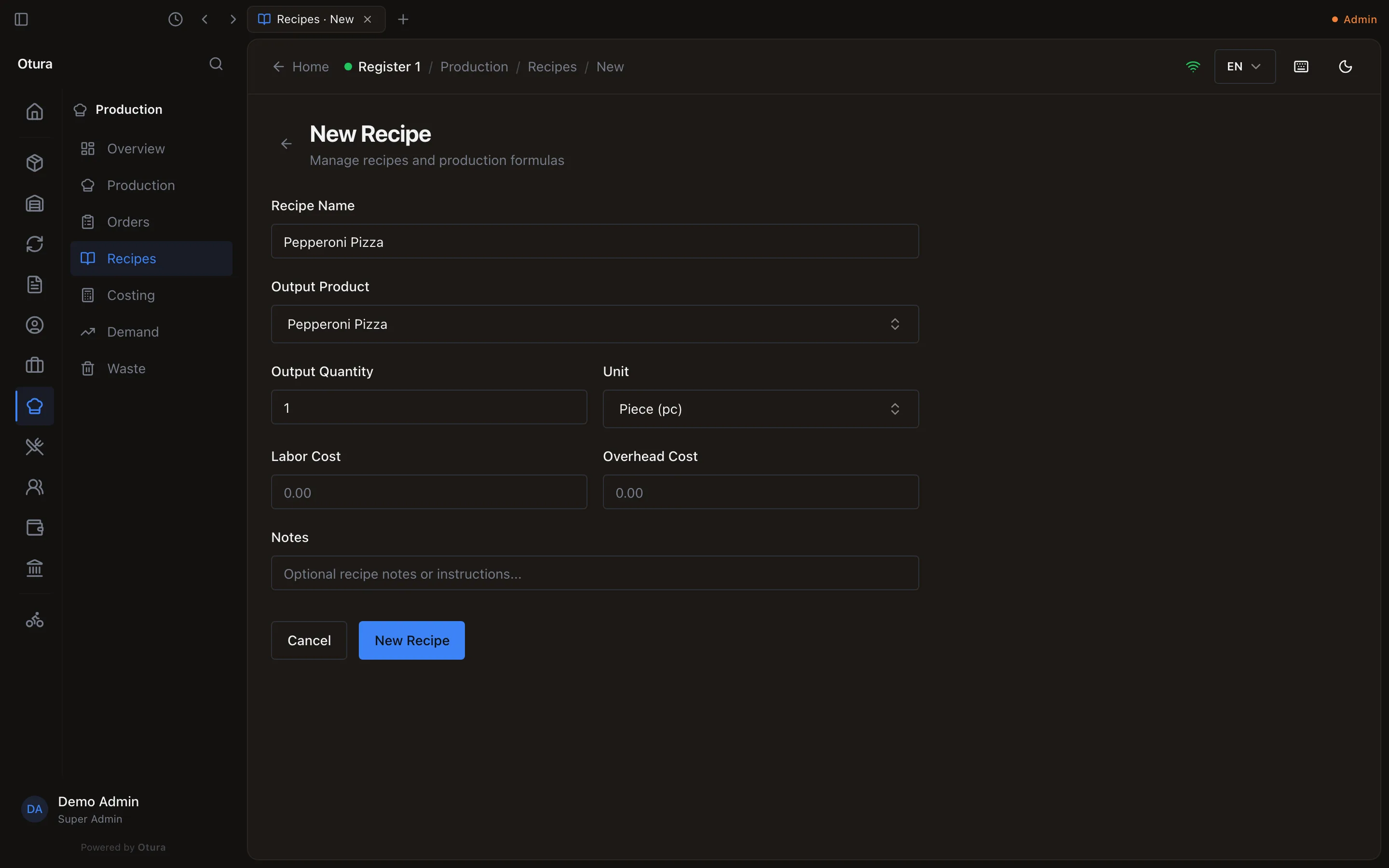Screen dimensions: 1389x868
Task: Go forward with the top-bar right chevron
Action: (233, 19)
